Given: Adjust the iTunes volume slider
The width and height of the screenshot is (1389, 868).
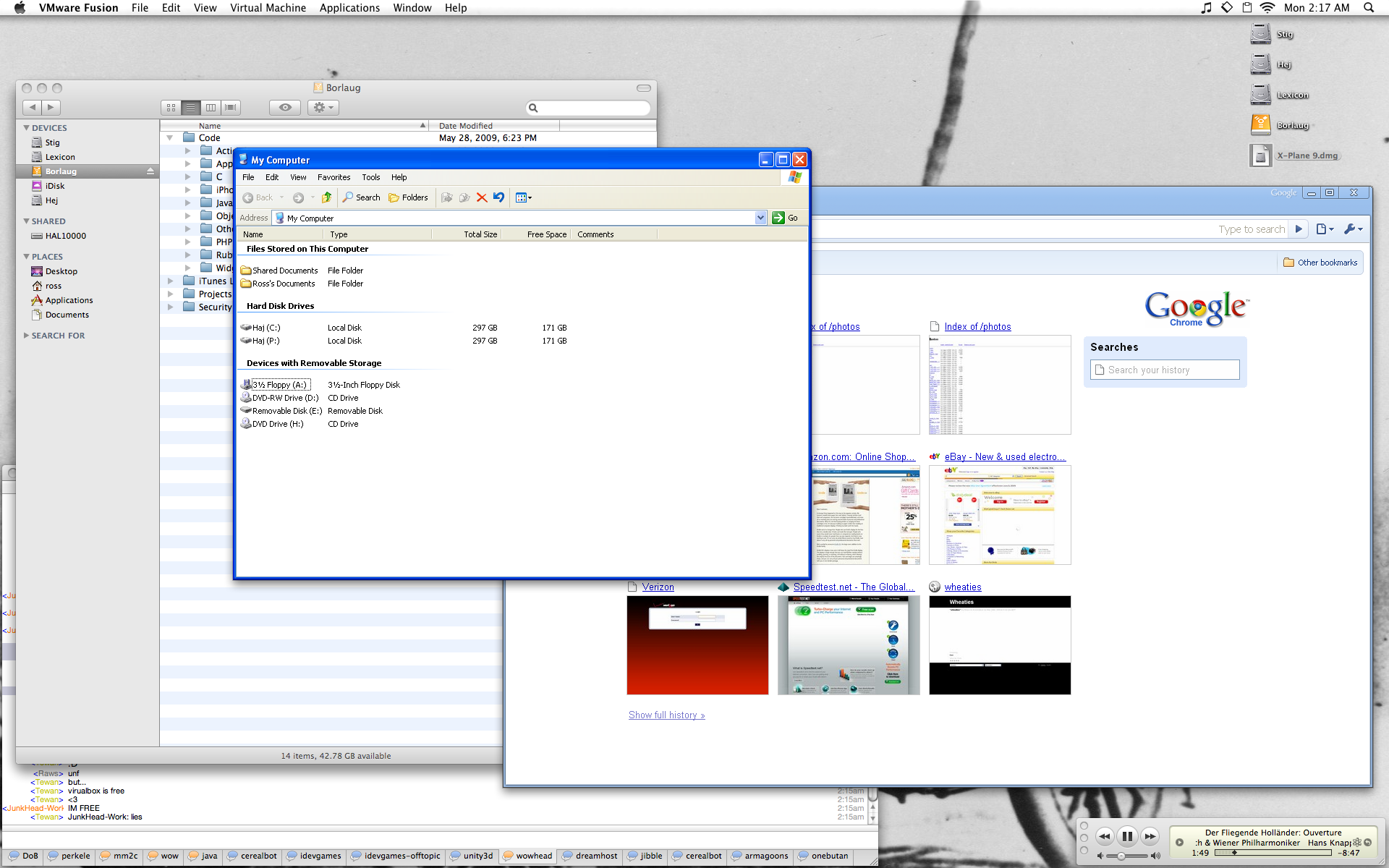Looking at the screenshot, I should pyautogui.click(x=1122, y=856).
